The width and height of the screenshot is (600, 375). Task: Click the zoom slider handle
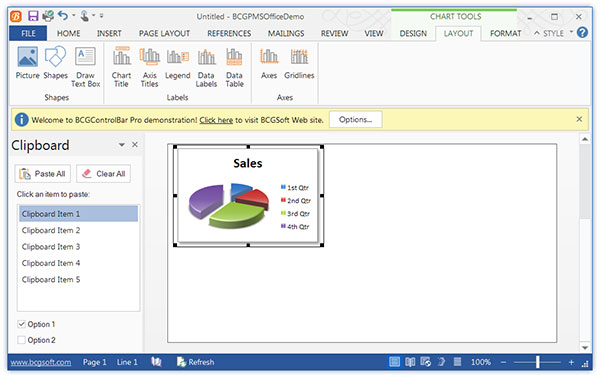coord(538,362)
